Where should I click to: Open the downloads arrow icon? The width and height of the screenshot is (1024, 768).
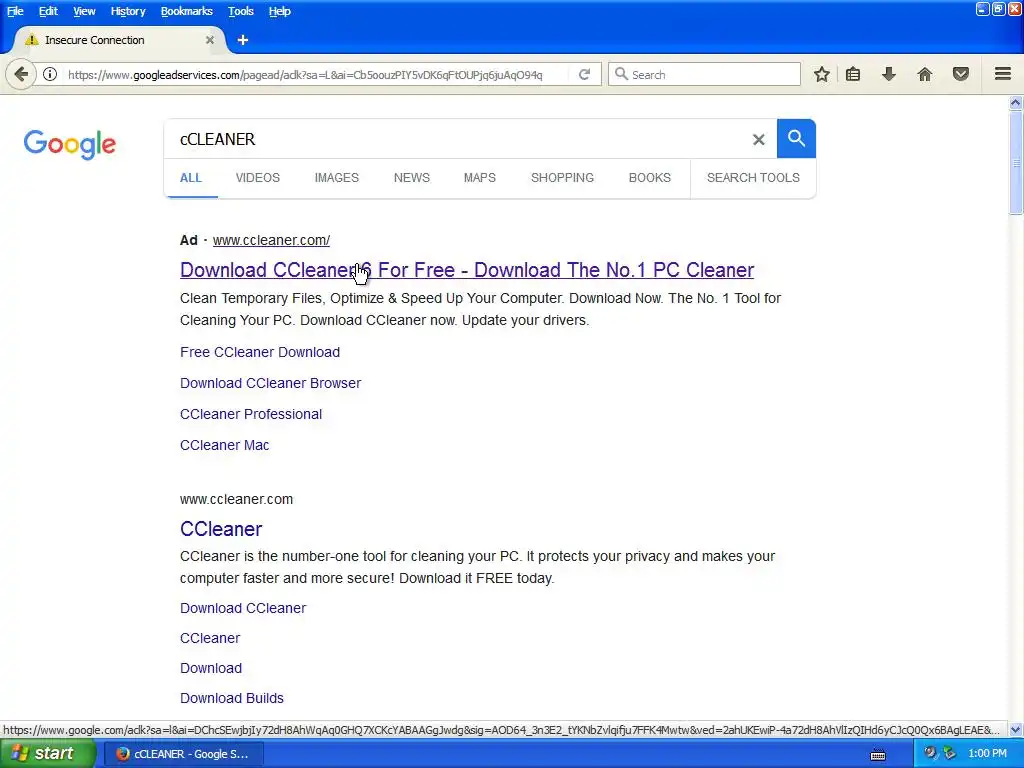point(889,74)
